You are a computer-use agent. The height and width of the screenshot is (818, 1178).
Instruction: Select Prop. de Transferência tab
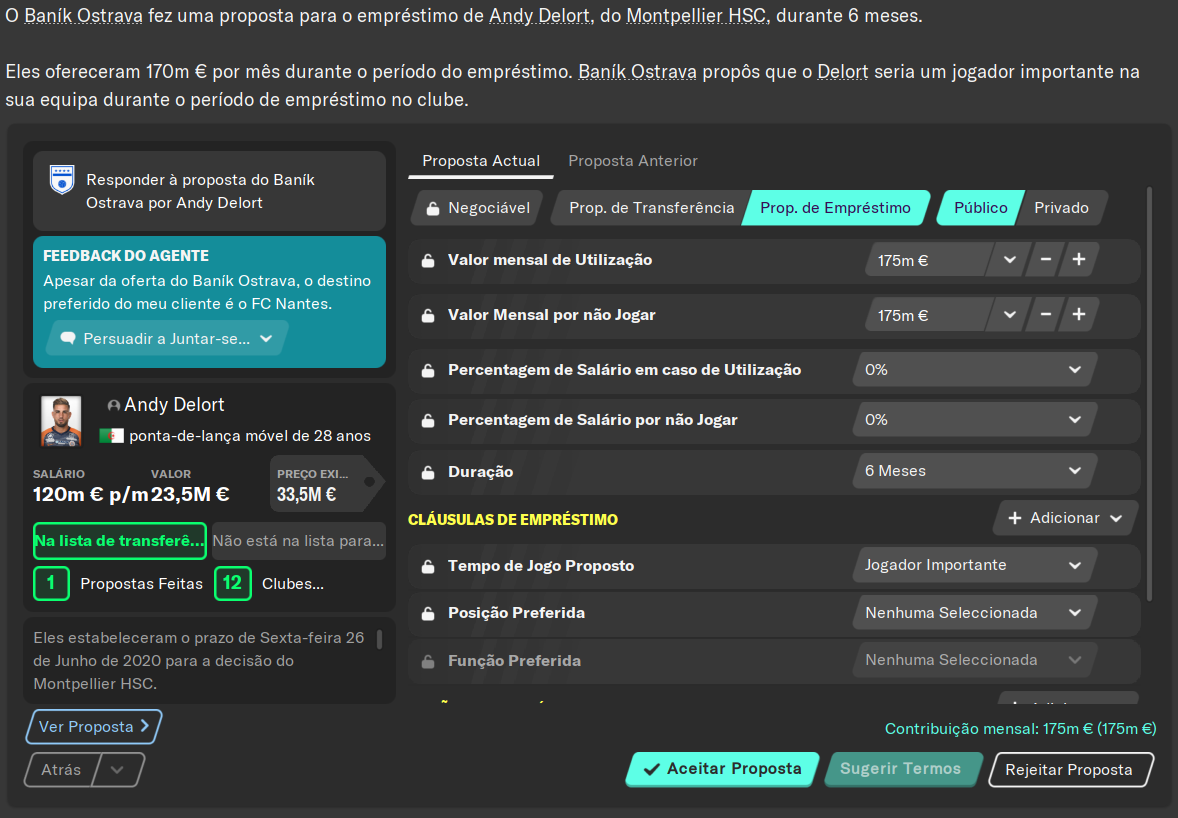click(x=651, y=208)
